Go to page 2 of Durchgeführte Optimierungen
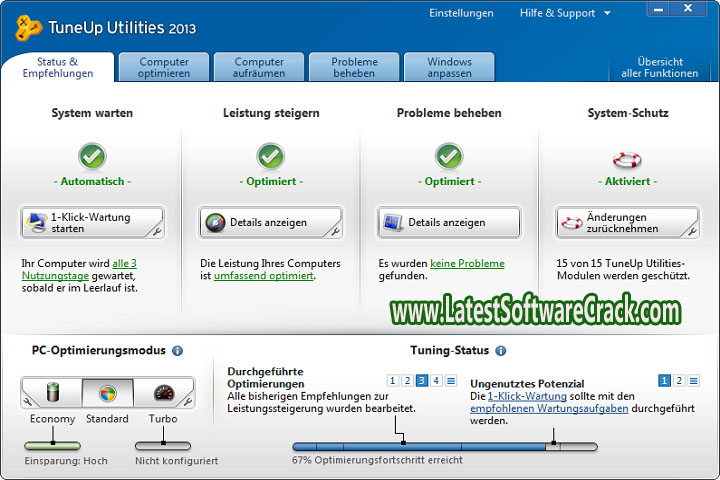The height and width of the screenshot is (480, 720). tap(407, 380)
